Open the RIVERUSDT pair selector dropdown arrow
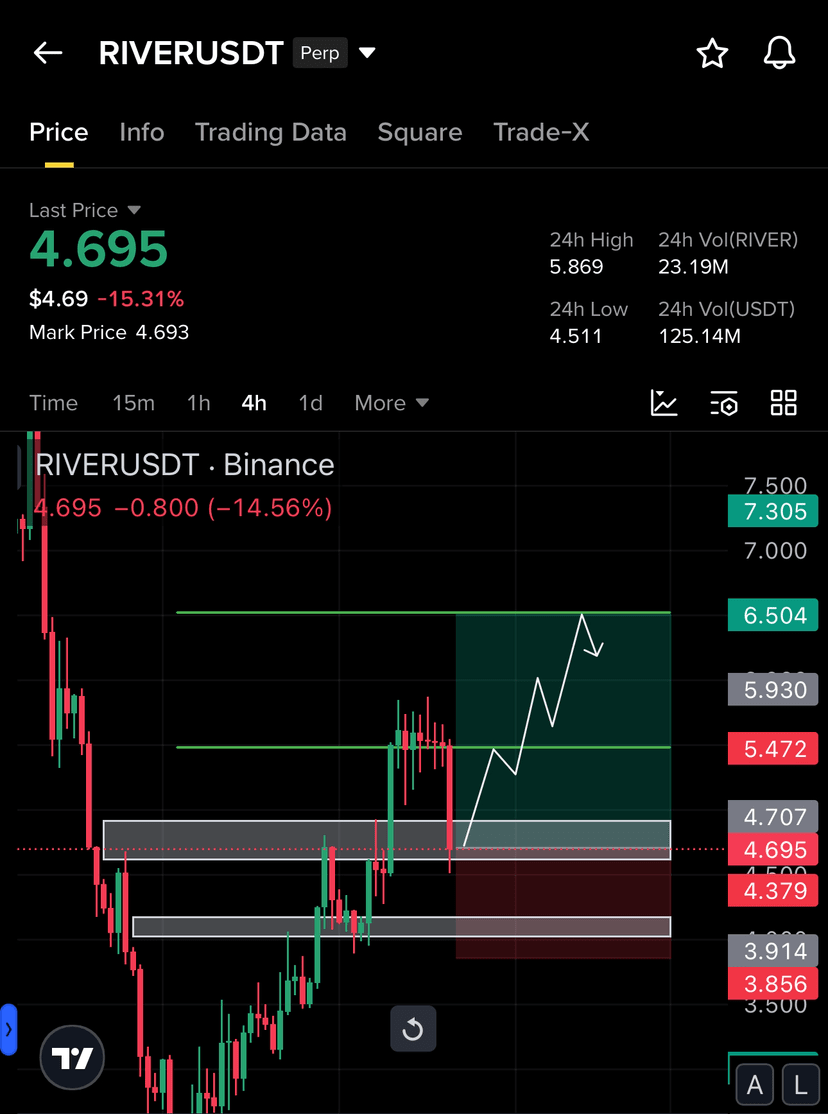Viewport: 828px width, 1114px height. (x=367, y=53)
